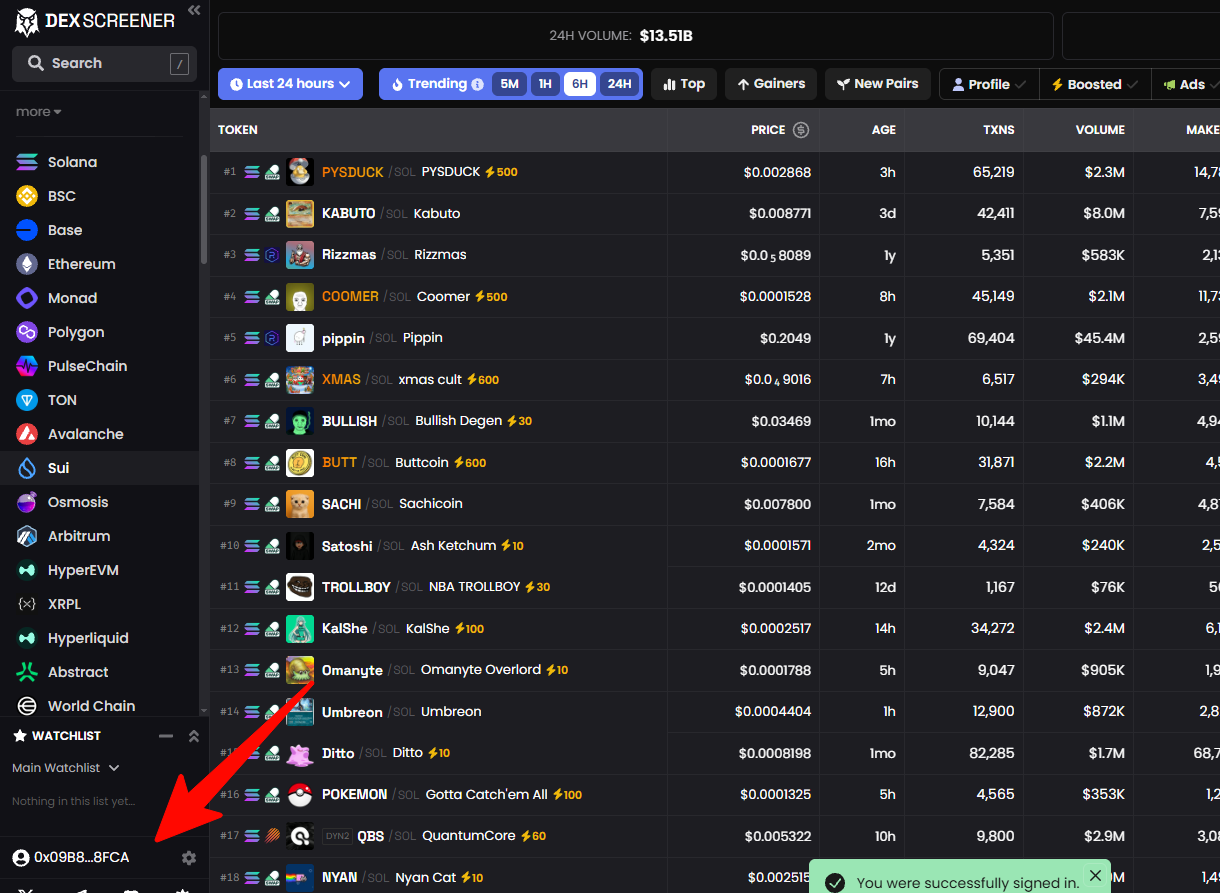The height and width of the screenshot is (893, 1220).
Task: Click the dollar icon beside PRICE header
Action: 801,130
